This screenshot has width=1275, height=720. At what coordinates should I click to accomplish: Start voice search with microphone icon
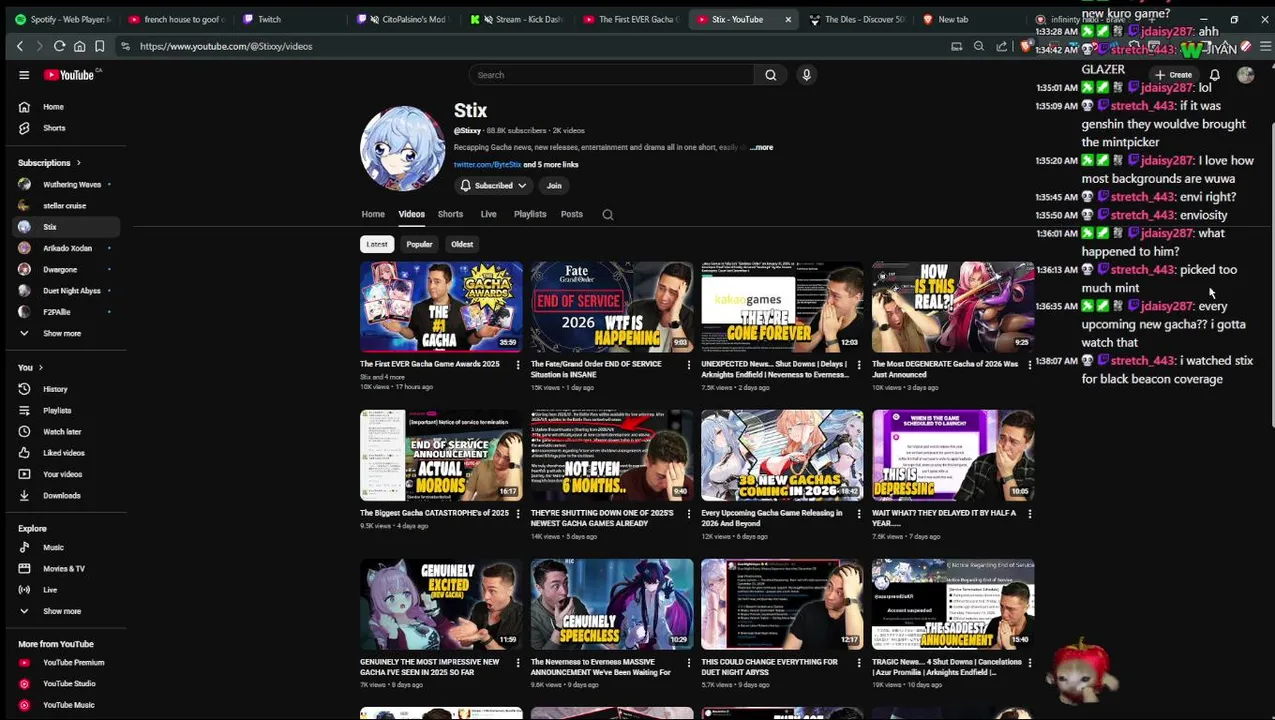[806, 75]
